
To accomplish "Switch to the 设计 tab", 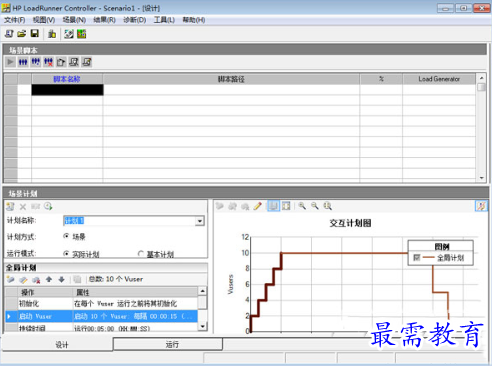I will click(x=58, y=344).
